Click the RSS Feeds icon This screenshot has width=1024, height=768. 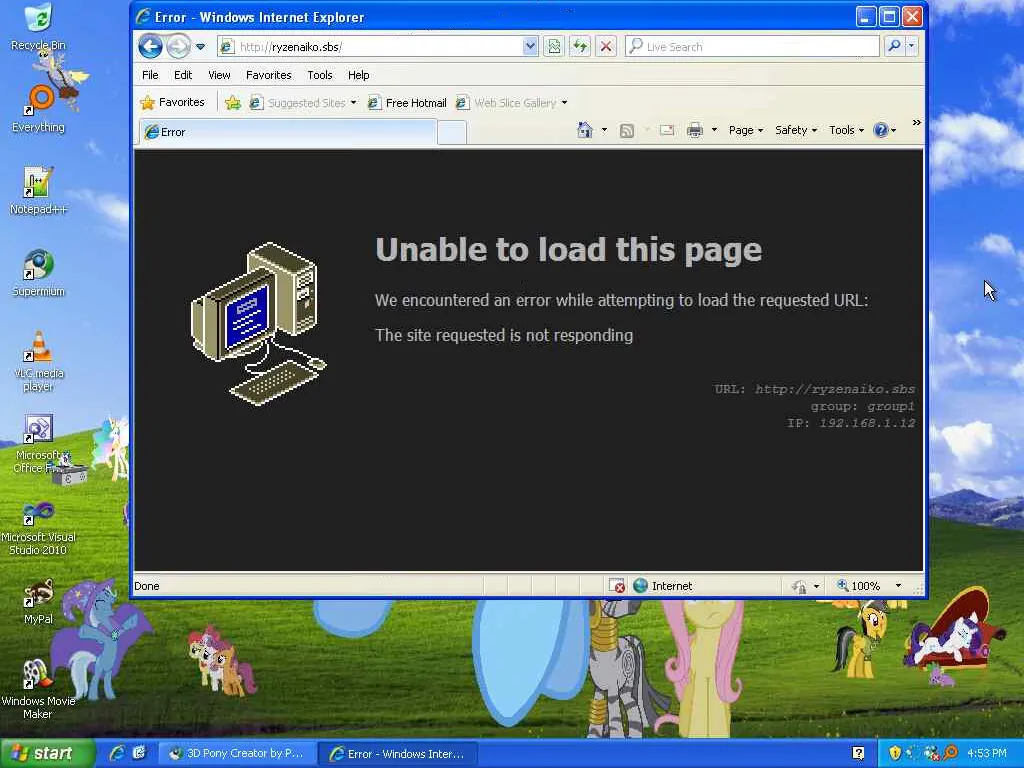coord(627,131)
